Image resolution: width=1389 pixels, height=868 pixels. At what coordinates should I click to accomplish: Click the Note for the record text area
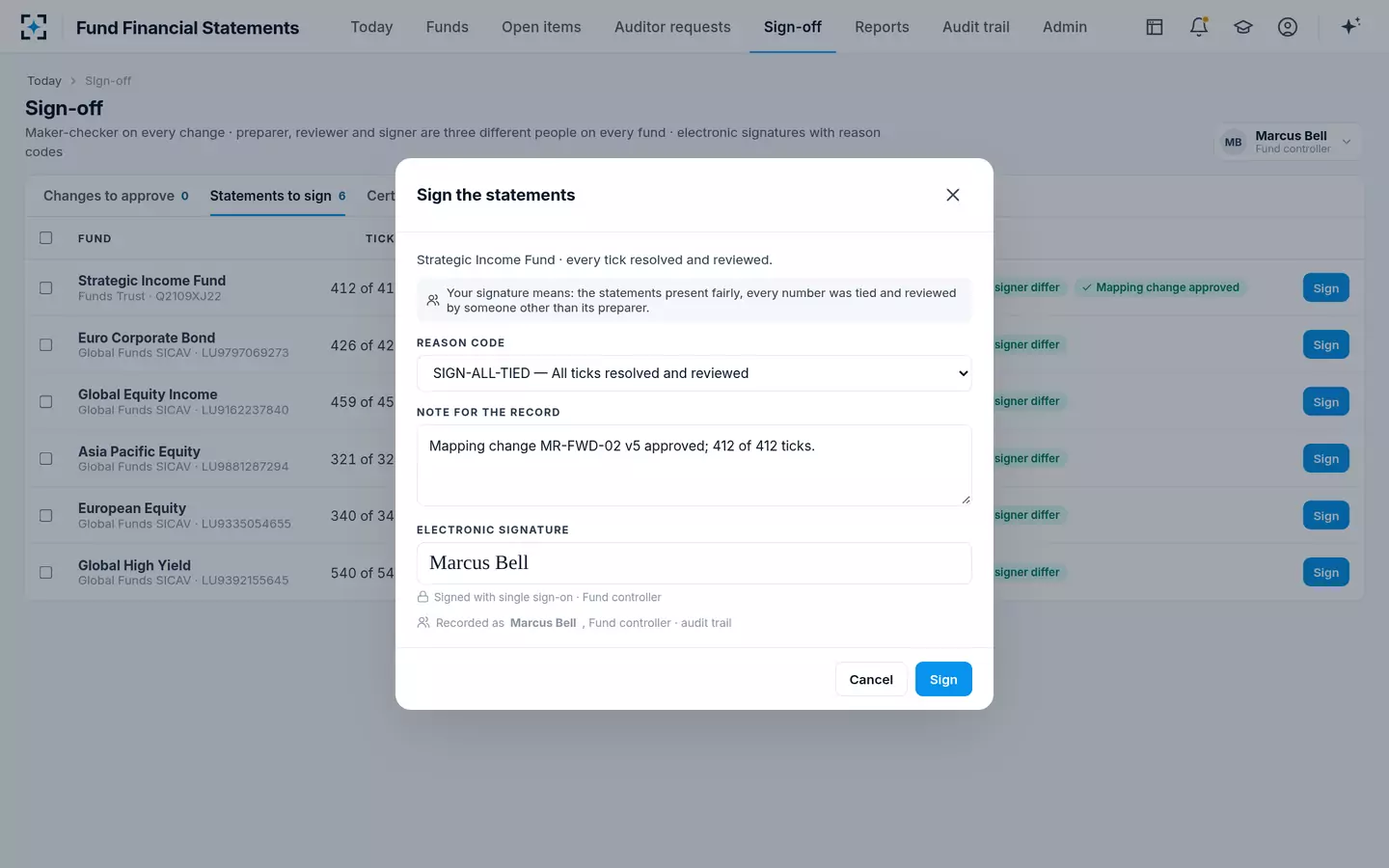tap(694, 465)
